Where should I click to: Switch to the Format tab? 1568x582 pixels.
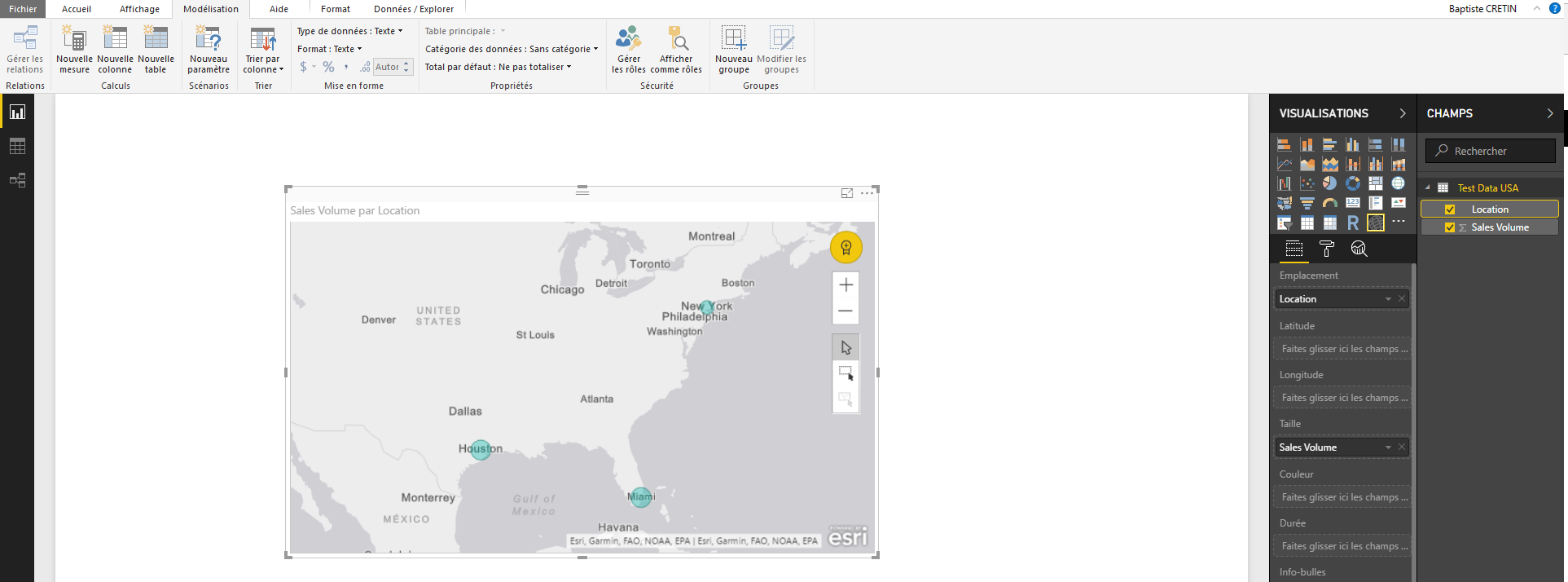(335, 9)
